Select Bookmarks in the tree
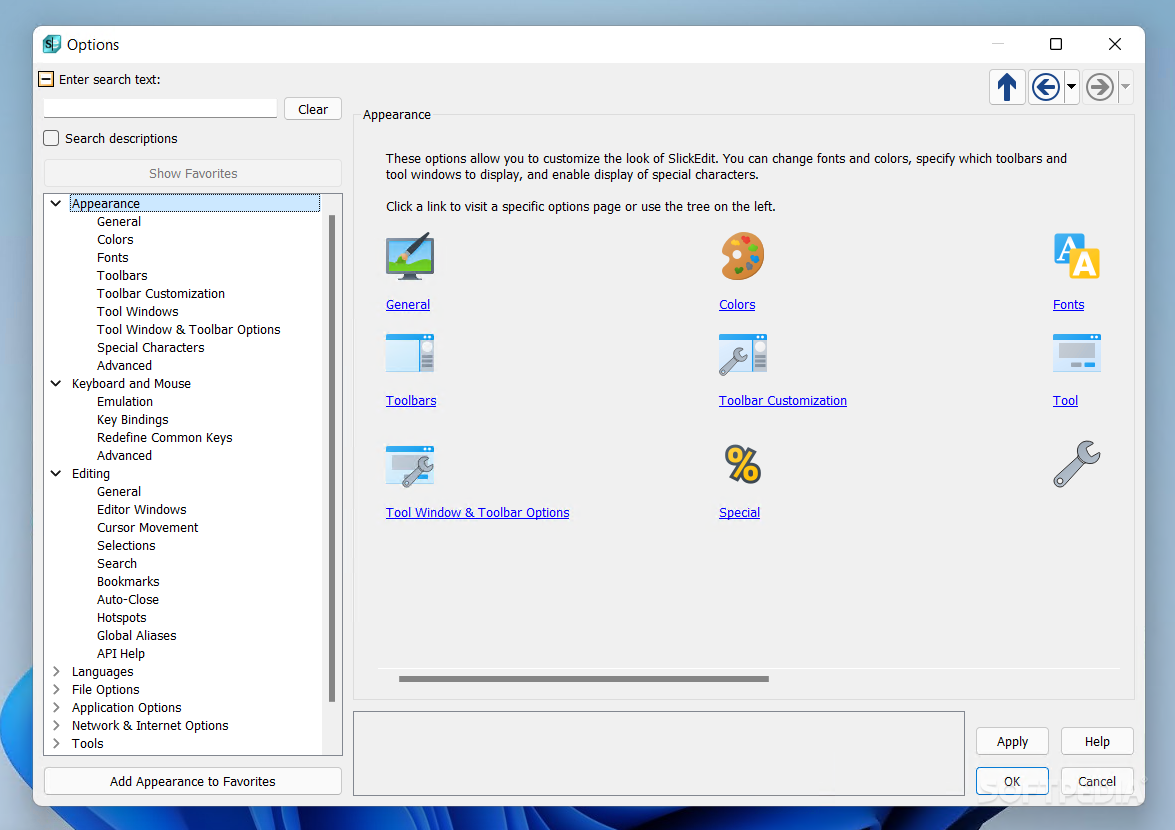The height and width of the screenshot is (830, 1175). coord(127,581)
